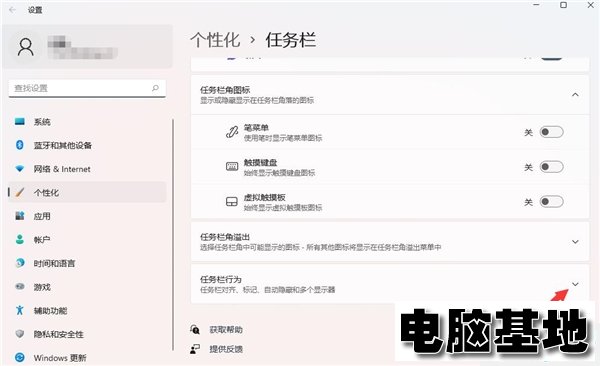600x366 pixels.
Task: Expand the 任务栏角溢出 section chevron
Action: pyautogui.click(x=575, y=242)
